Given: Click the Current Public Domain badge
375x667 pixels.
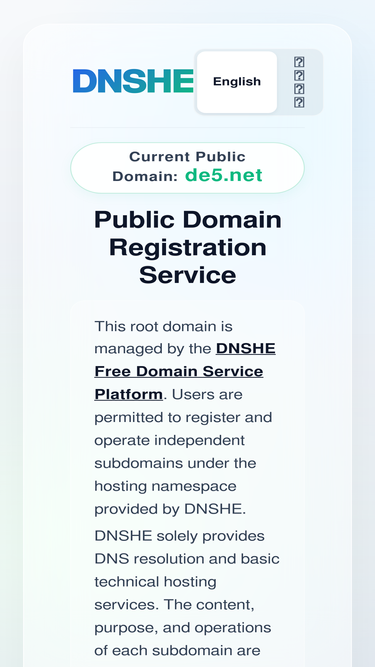Looking at the screenshot, I should (x=188, y=168).
